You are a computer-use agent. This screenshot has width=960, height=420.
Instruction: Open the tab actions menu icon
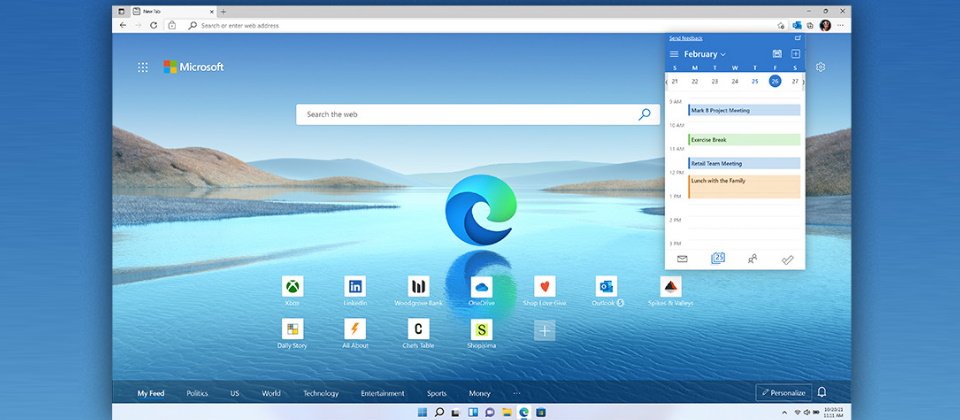tap(121, 11)
